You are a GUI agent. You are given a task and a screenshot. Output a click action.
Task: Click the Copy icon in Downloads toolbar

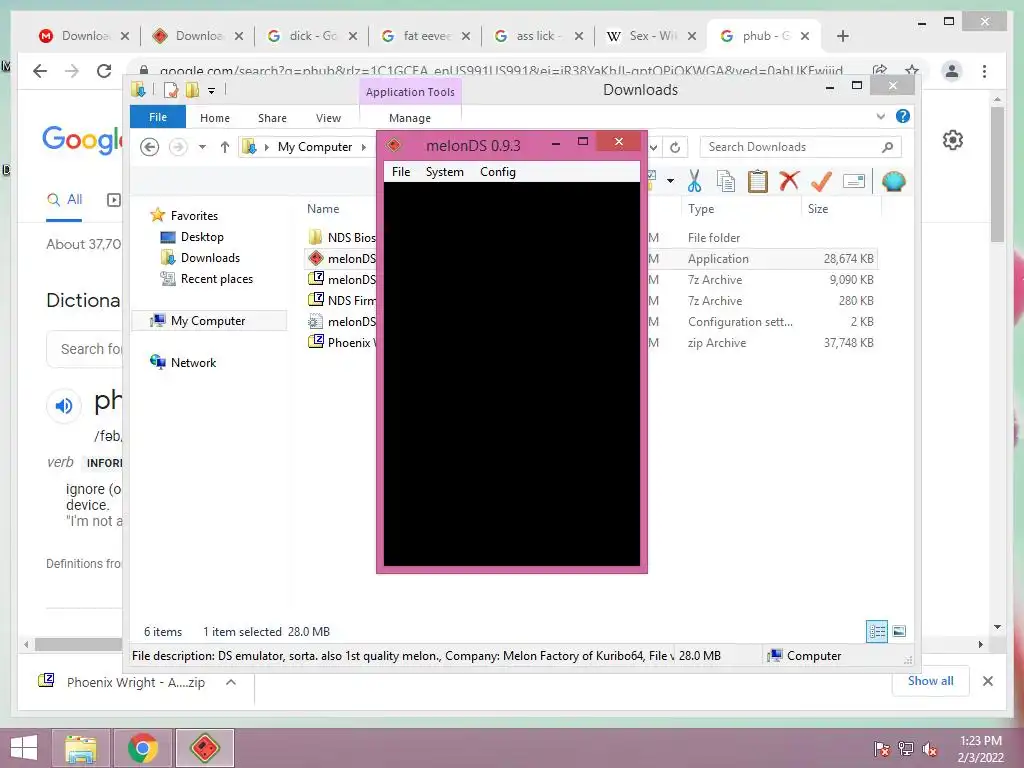726,181
